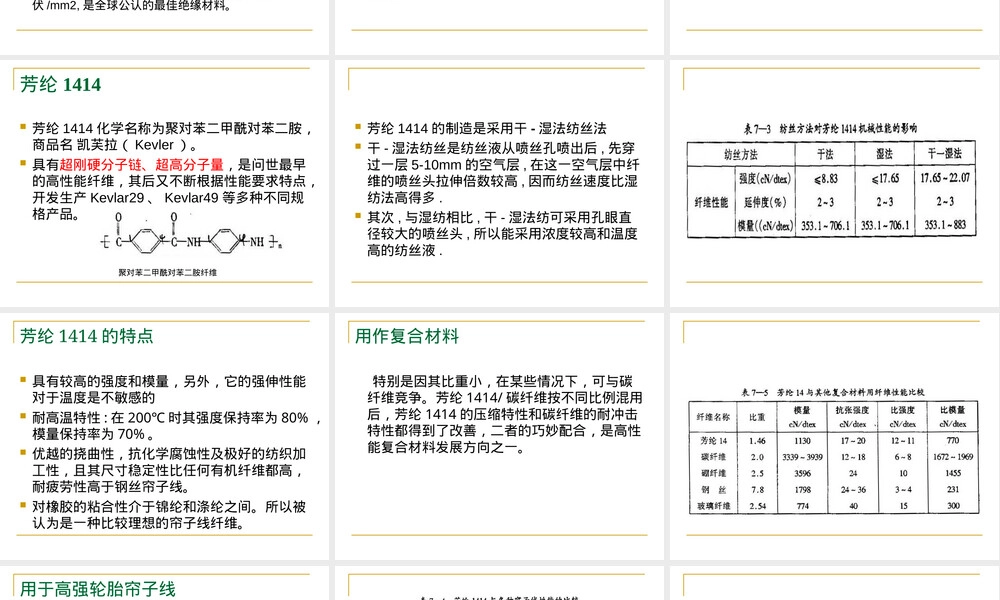
Task: Click the value 24~36 in table 7-5
Action: (x=853, y=490)
